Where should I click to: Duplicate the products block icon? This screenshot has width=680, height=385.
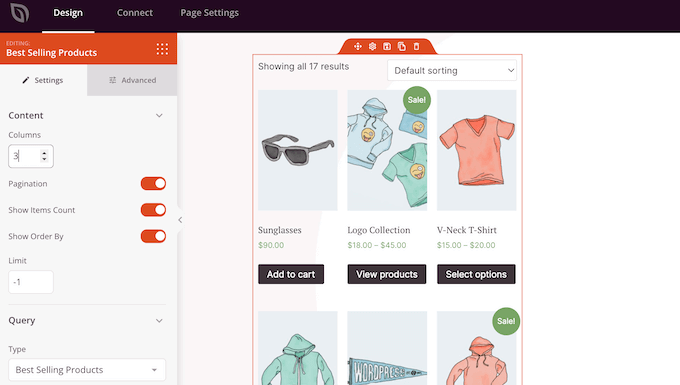[x=402, y=46]
